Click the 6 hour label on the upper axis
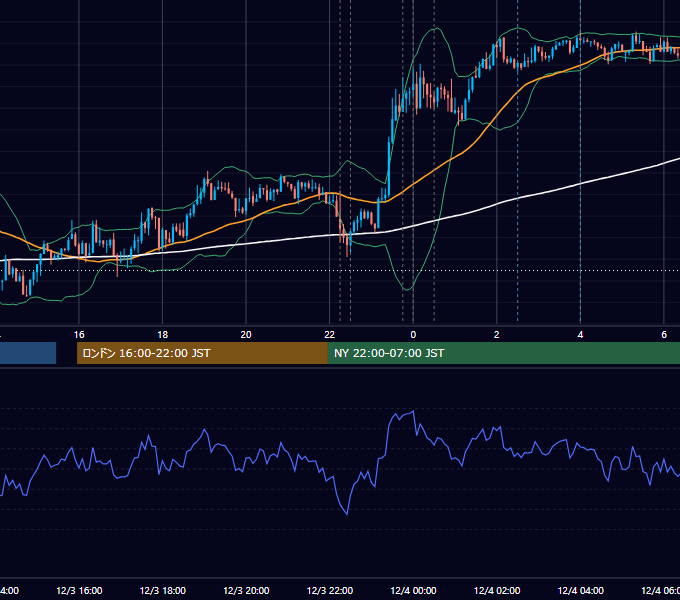Screen dimensions: 680x600 pos(664,335)
